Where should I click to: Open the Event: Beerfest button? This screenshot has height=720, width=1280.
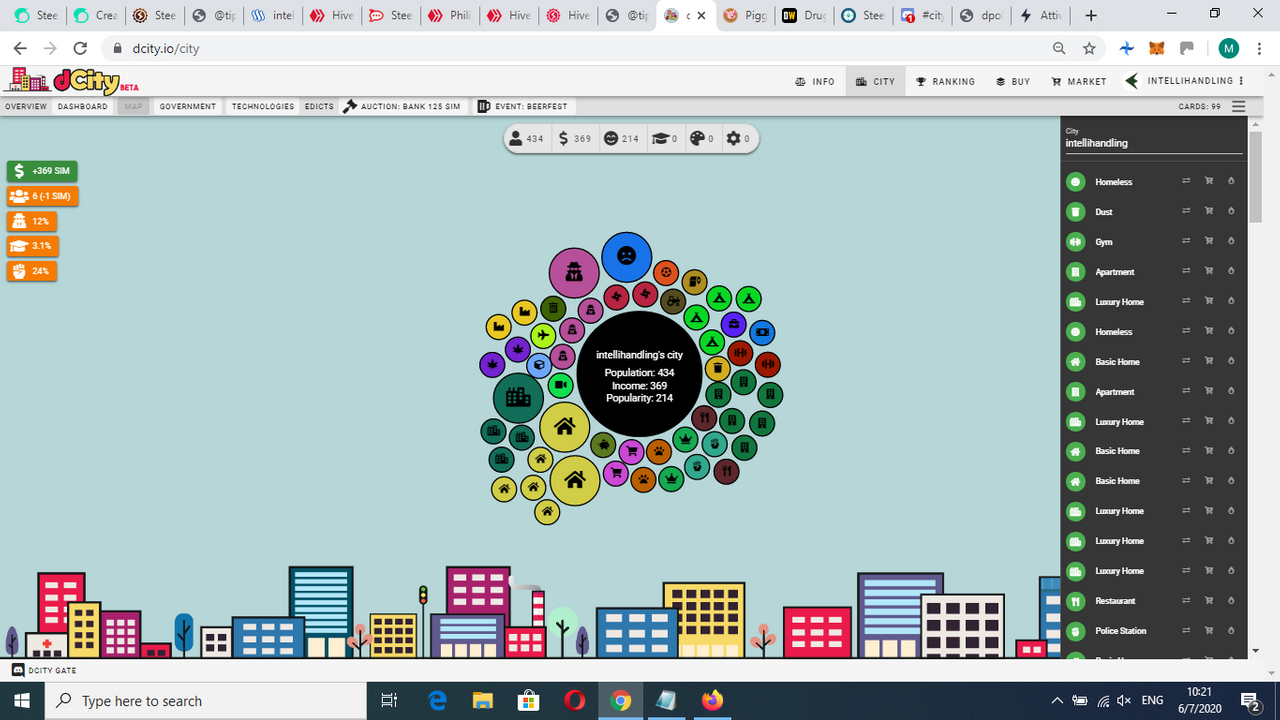[x=524, y=107]
